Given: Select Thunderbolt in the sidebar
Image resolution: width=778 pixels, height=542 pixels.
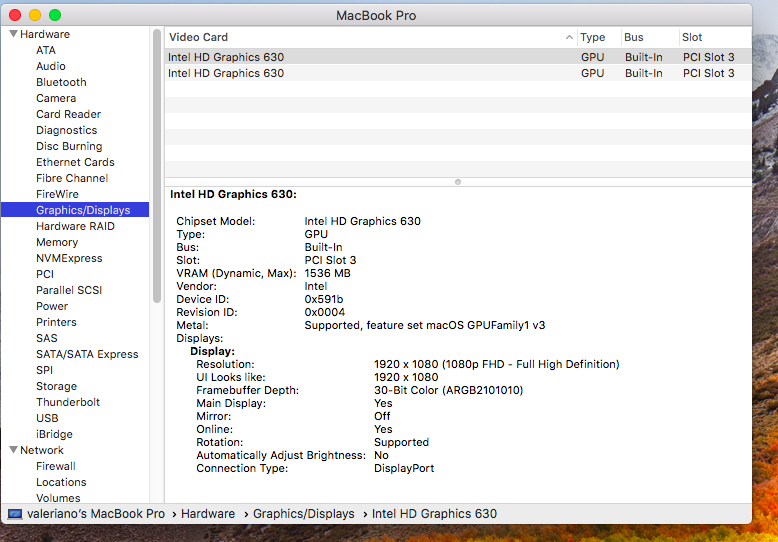Looking at the screenshot, I should (x=68, y=402).
